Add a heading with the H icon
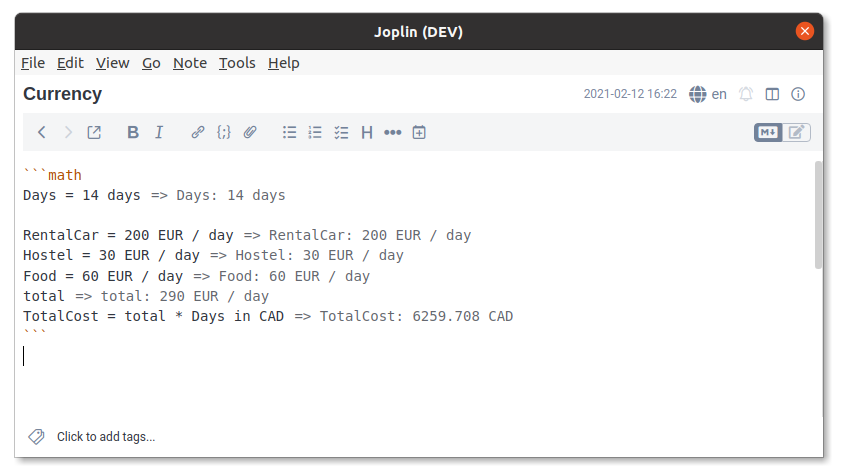The width and height of the screenshot is (842, 476). [367, 132]
